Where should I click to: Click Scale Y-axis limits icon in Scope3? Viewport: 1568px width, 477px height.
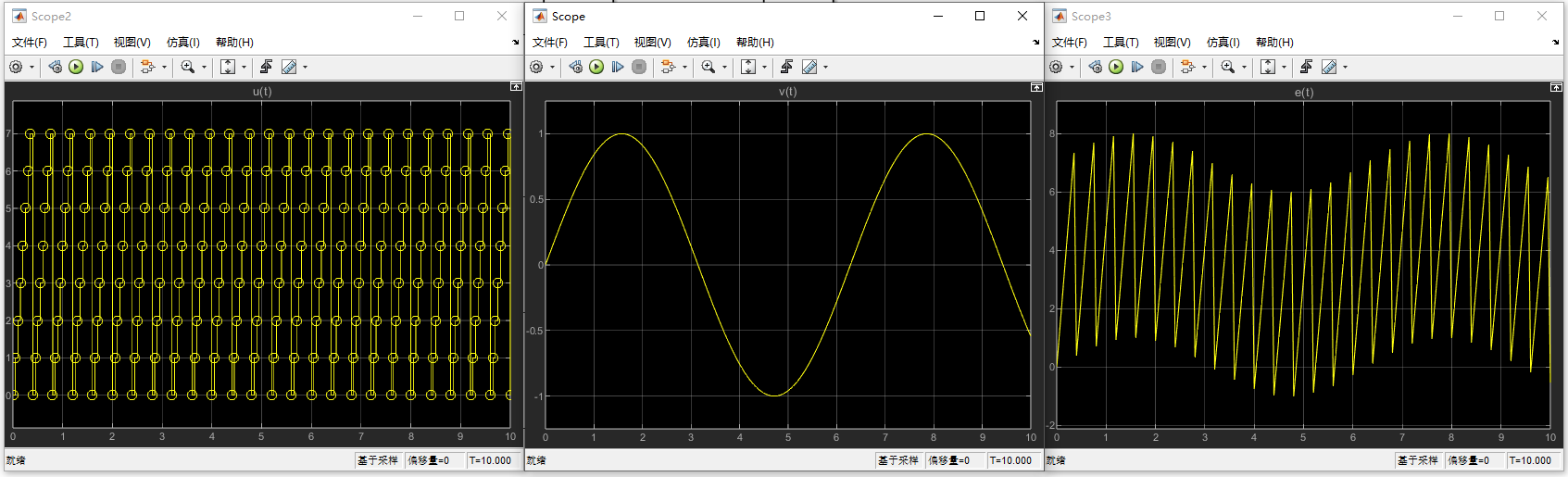tap(1268, 67)
